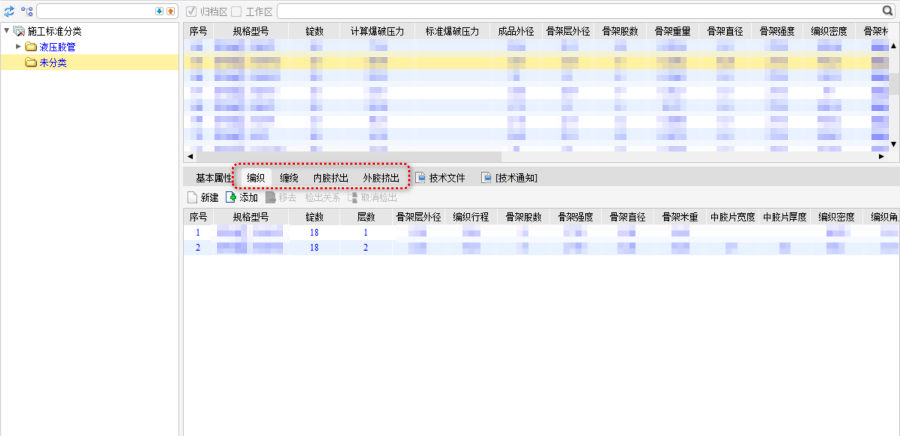Click the scroll-up arrow of the spec table
This screenshot has width=900, height=436.
click(x=894, y=45)
